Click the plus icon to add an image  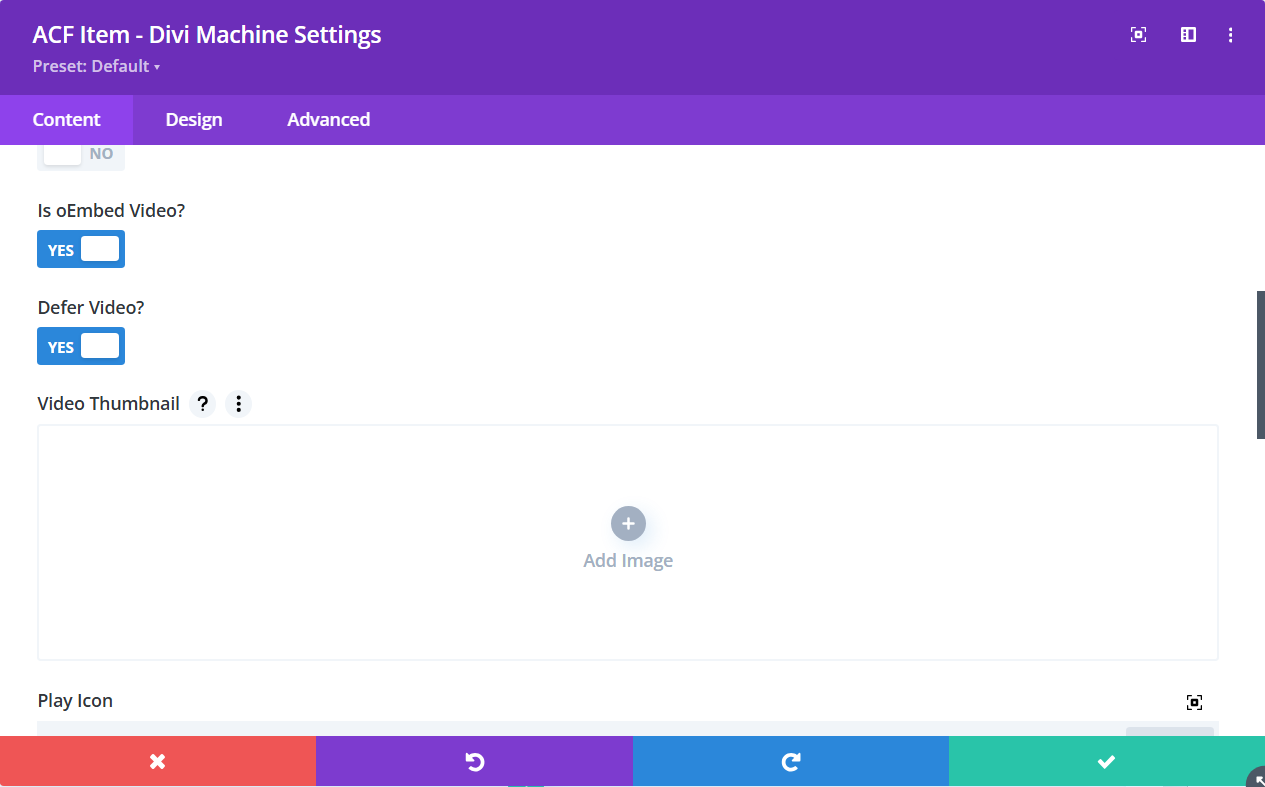point(627,523)
